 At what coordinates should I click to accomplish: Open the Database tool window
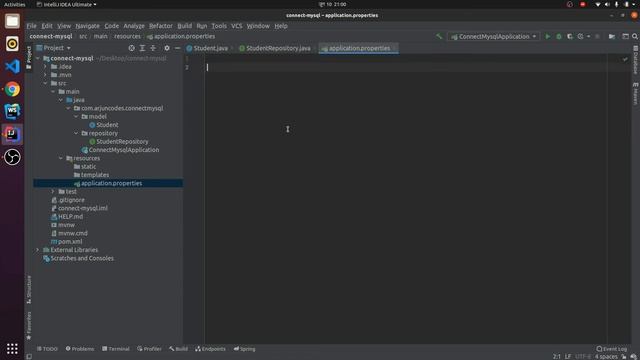click(x=636, y=60)
